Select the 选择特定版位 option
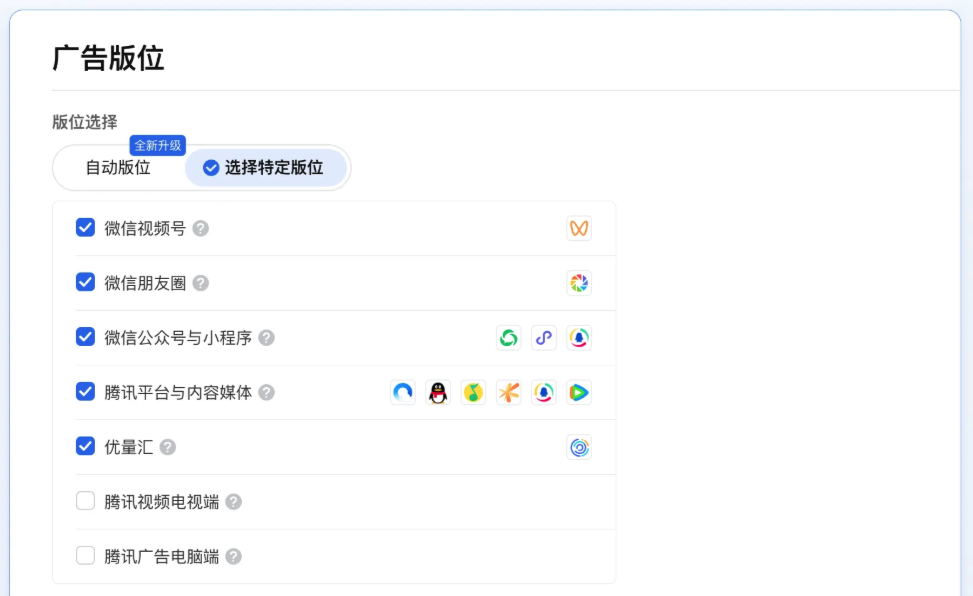973x596 pixels. pyautogui.click(x=266, y=168)
